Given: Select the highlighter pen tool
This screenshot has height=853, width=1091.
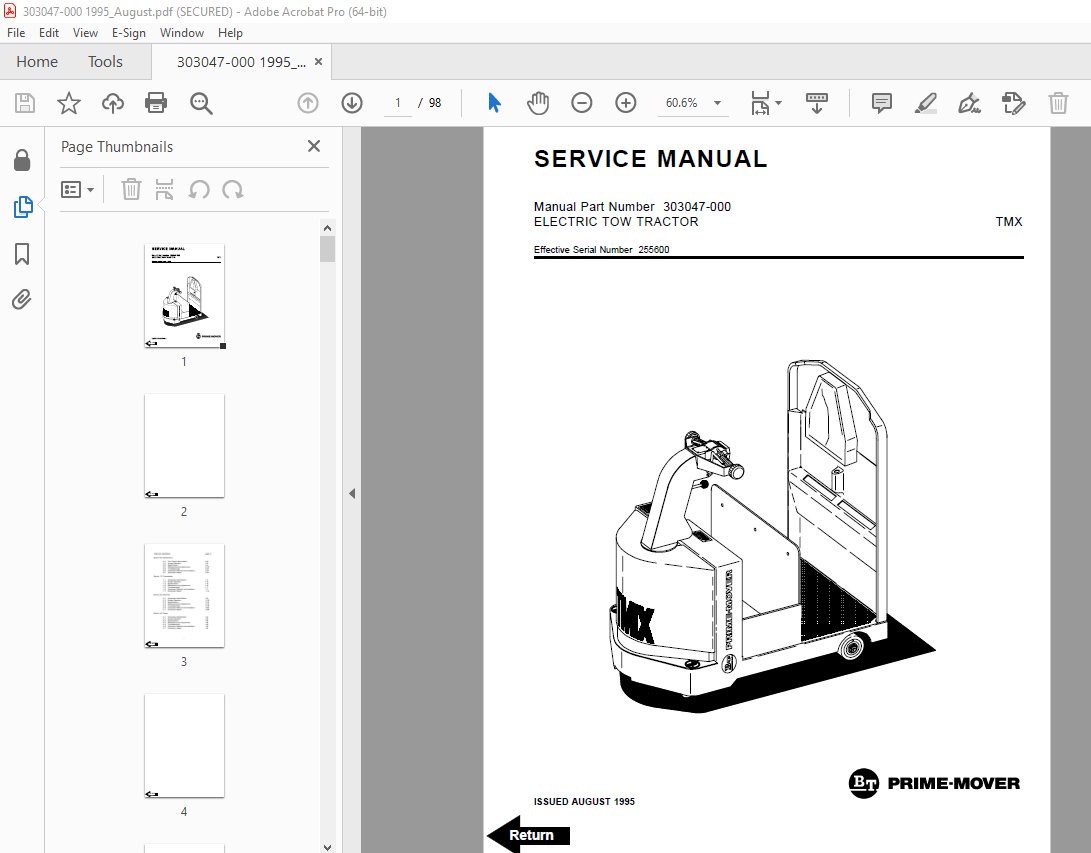Looking at the screenshot, I should pyautogui.click(x=925, y=103).
